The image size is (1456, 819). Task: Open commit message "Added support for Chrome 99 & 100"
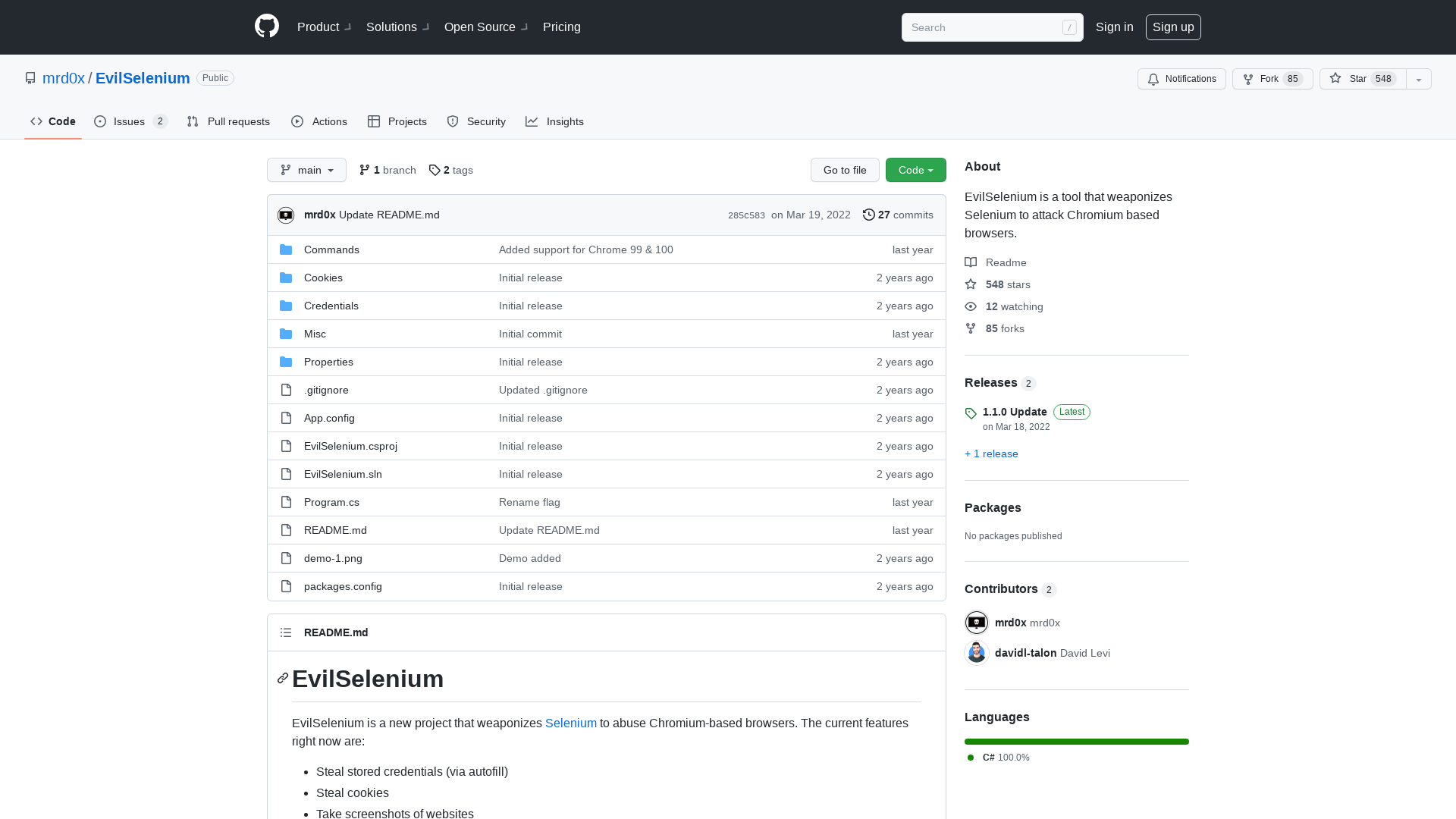[x=586, y=249]
